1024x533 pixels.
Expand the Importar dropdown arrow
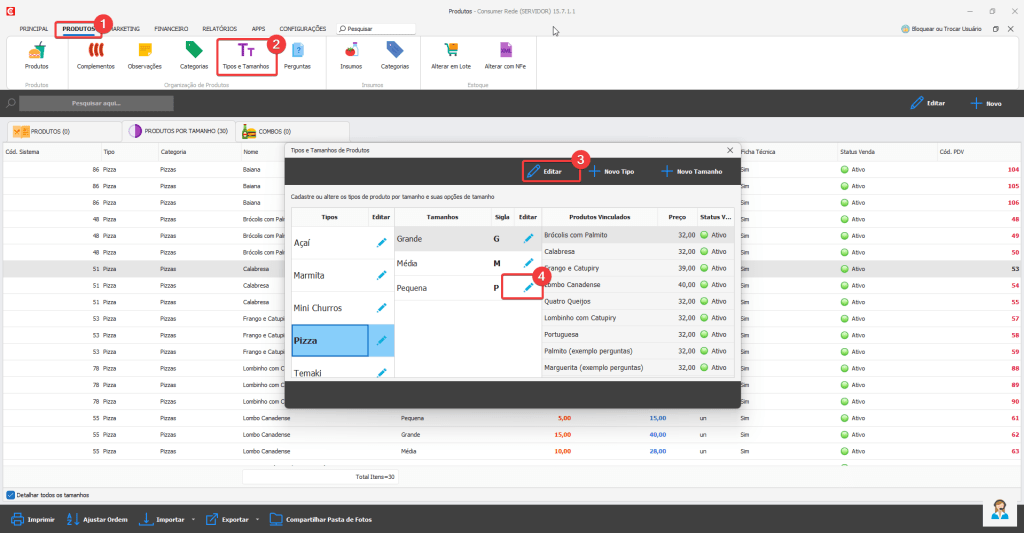pos(192,520)
